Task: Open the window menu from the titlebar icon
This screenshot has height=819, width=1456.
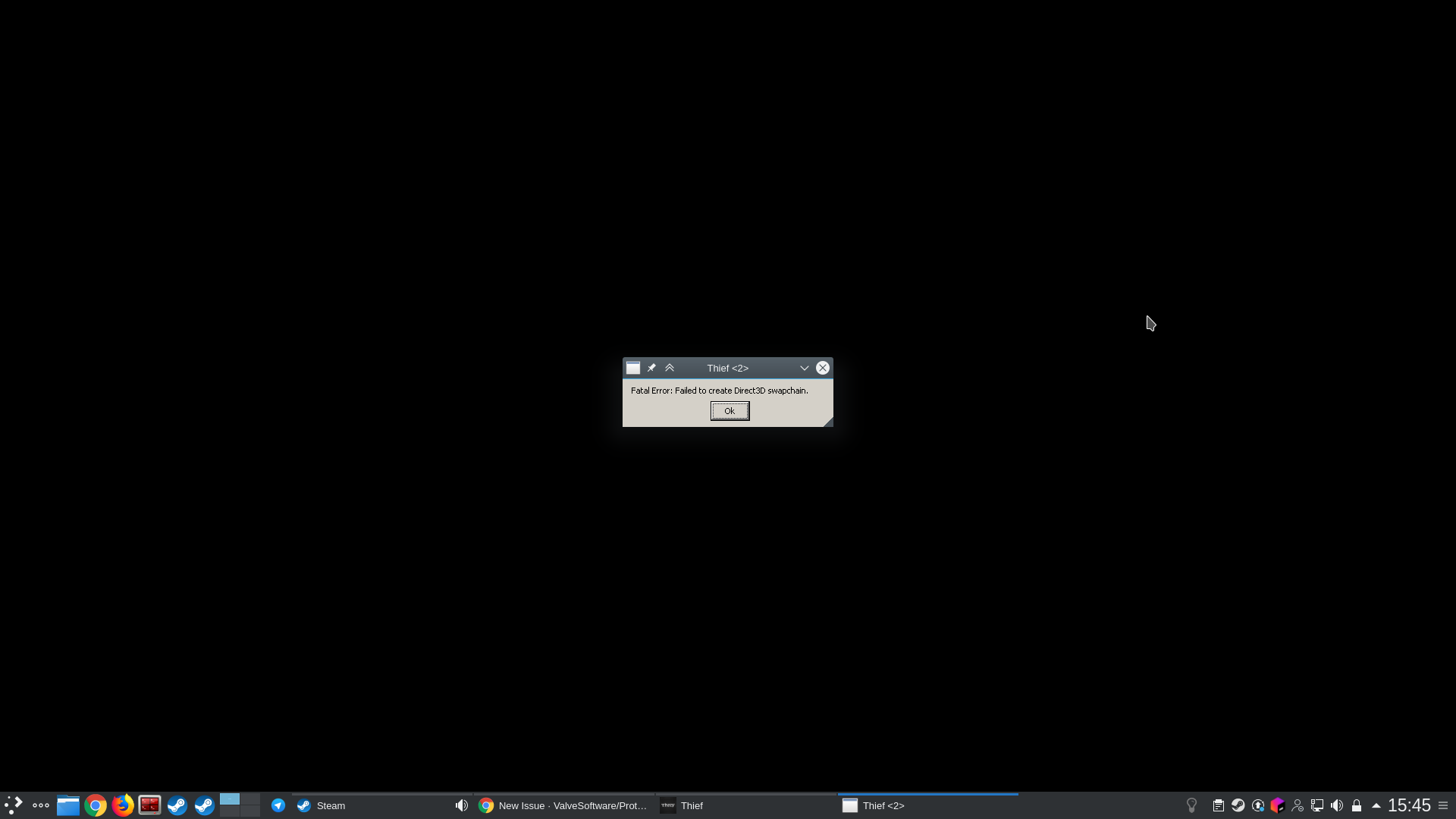Action: [x=633, y=368]
